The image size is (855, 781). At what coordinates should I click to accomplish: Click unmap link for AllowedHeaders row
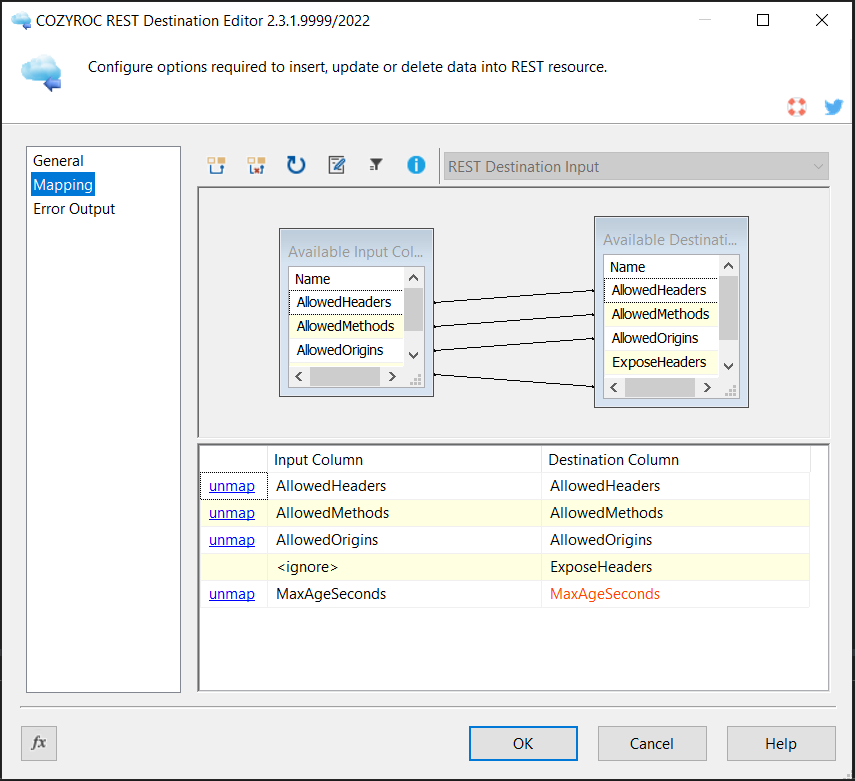coord(231,486)
